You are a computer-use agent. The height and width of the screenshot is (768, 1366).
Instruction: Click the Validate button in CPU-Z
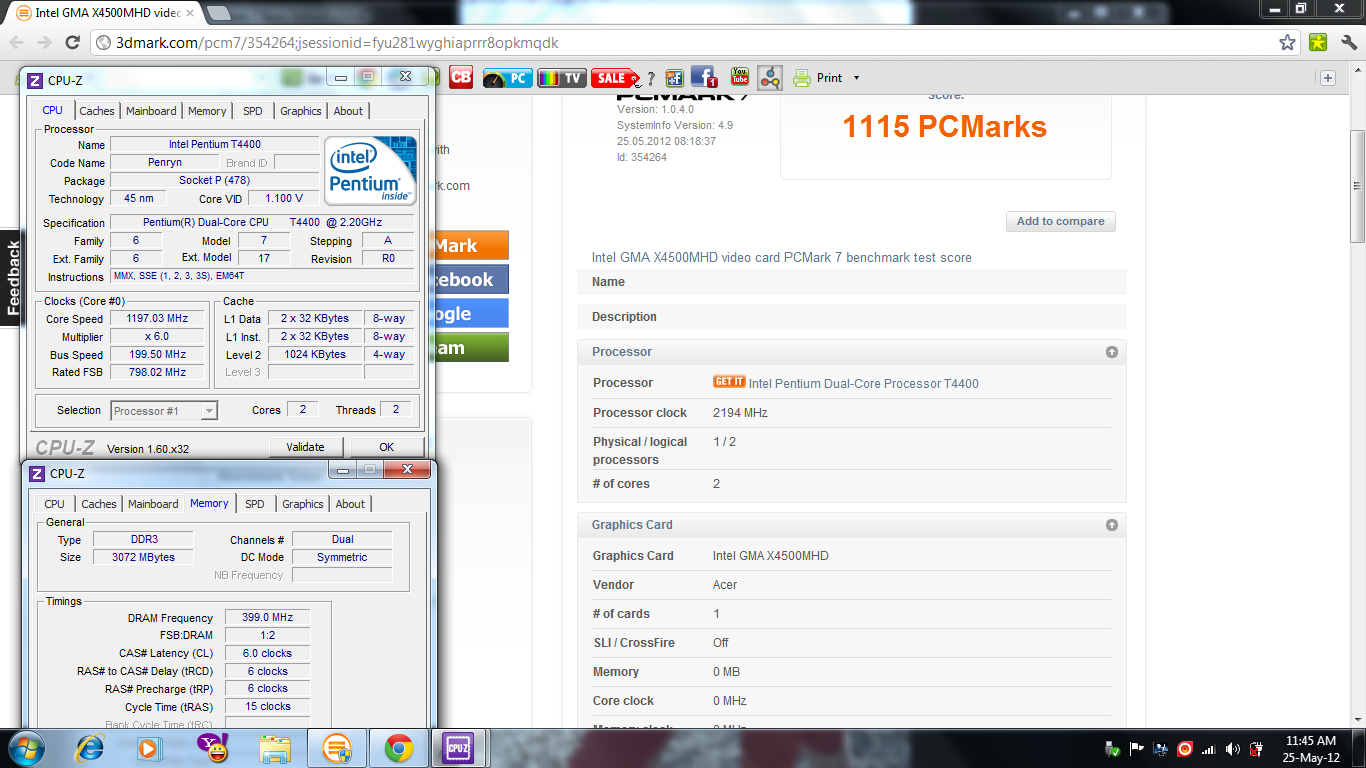click(x=306, y=447)
